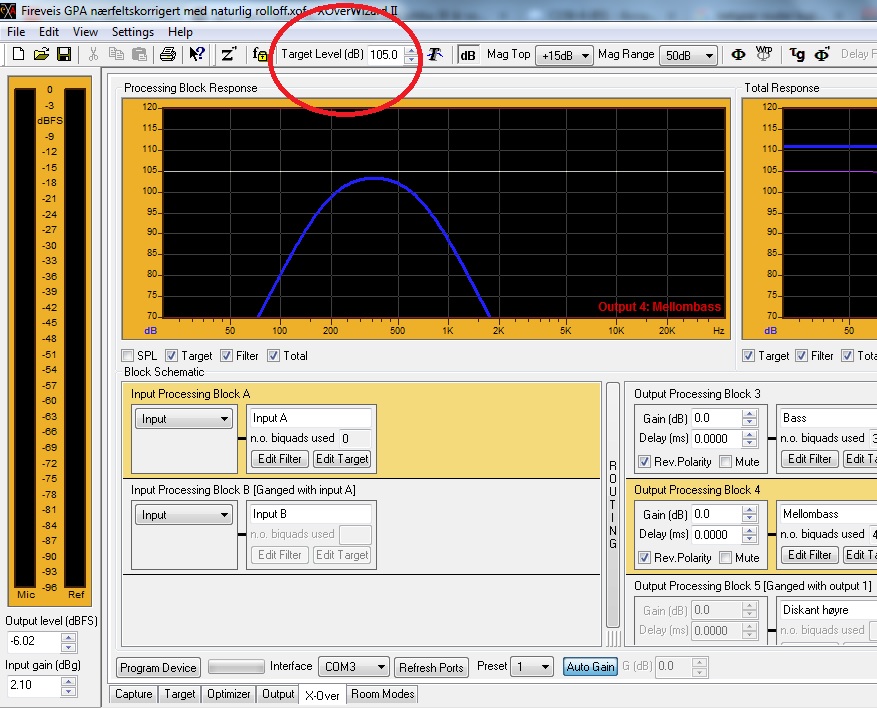Enable the SPL checkbox under Processing Block Response
Viewport: 877px width, 708px height.
(x=128, y=356)
